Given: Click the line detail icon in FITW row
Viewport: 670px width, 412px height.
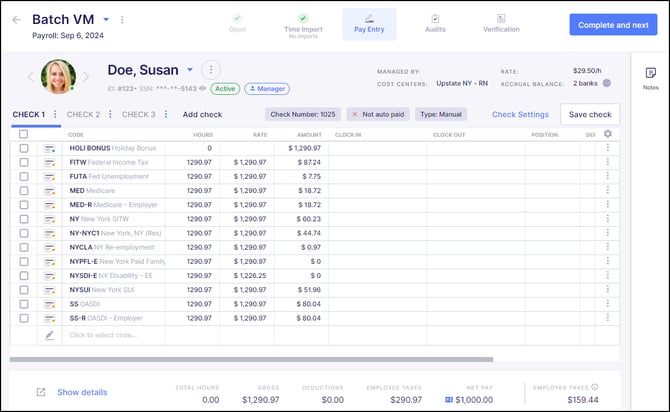Looking at the screenshot, I should (x=50, y=162).
